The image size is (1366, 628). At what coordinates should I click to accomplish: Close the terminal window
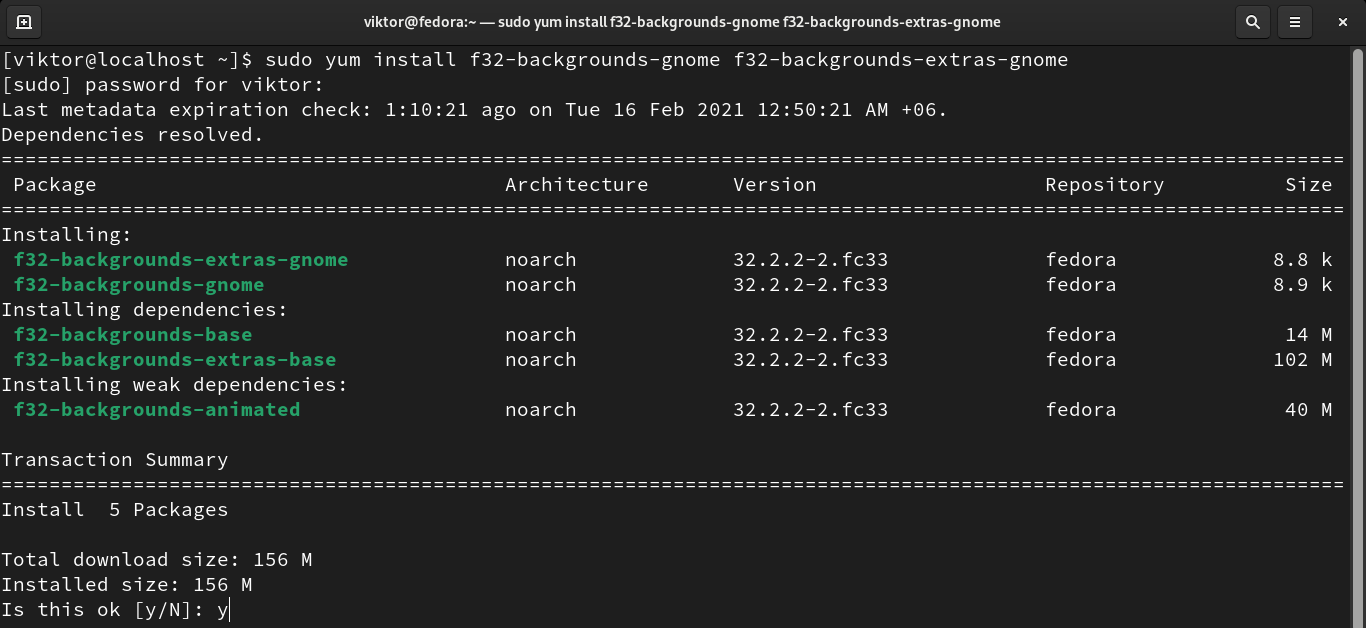click(x=1343, y=21)
